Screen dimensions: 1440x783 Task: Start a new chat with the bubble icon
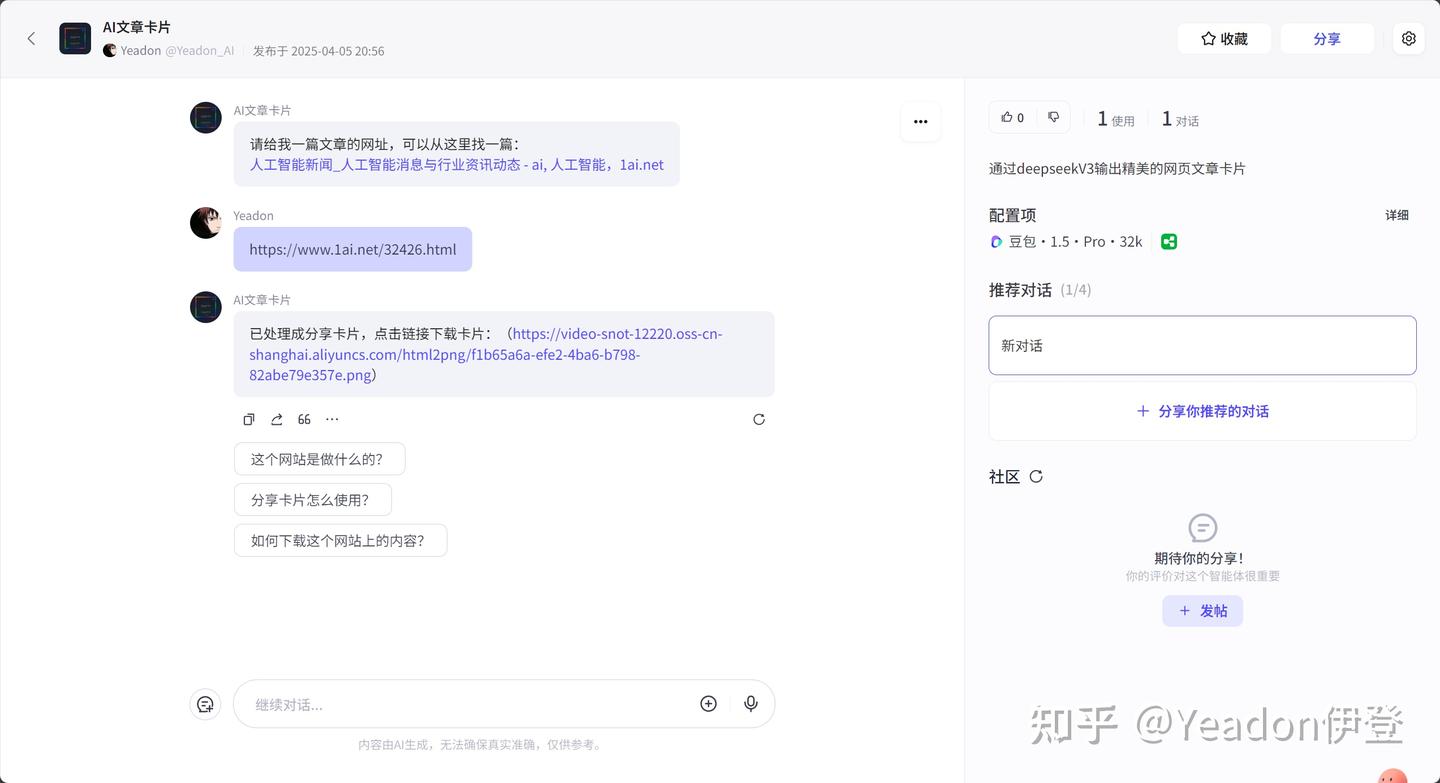206,704
